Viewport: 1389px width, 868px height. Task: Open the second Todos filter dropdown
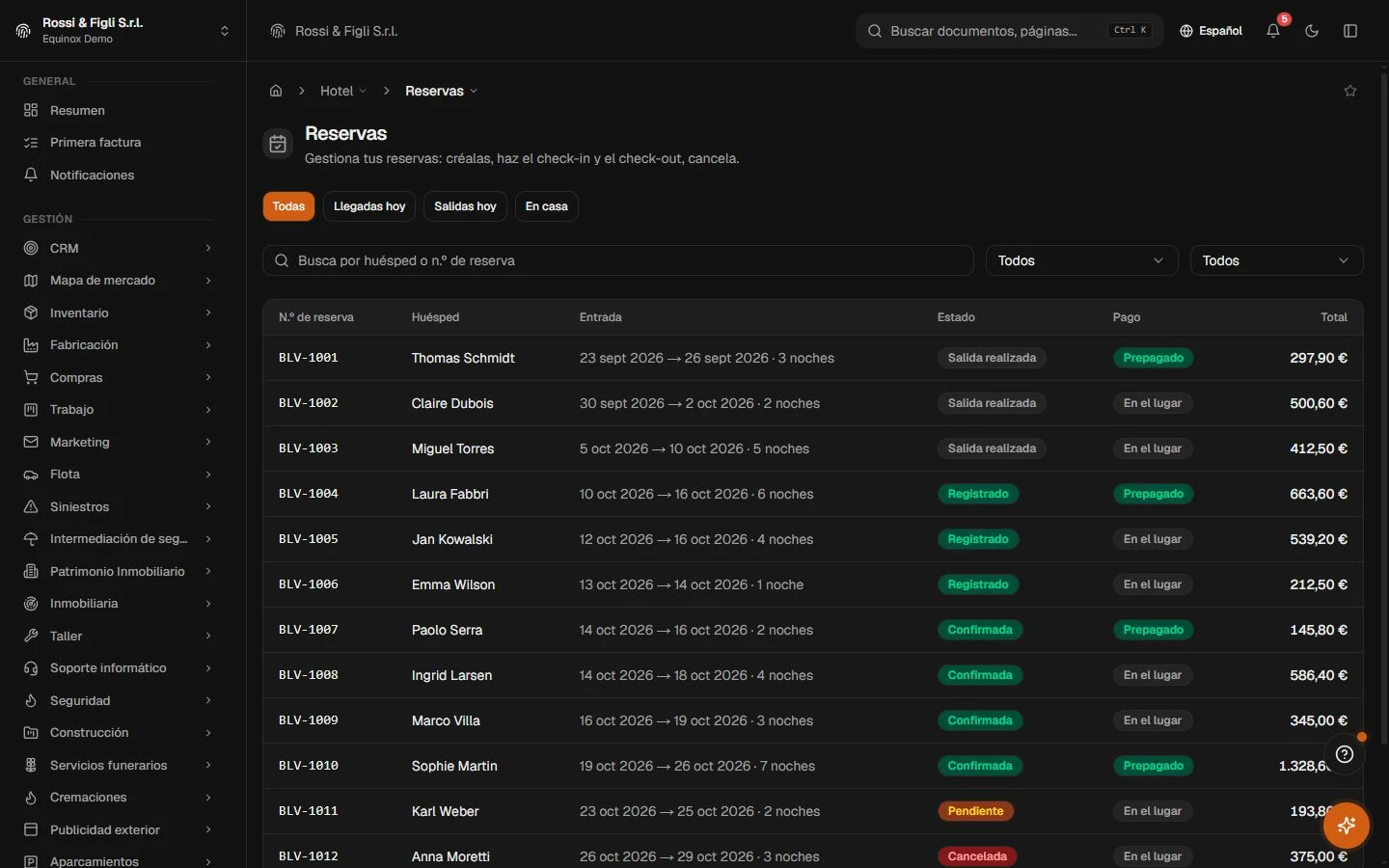click(x=1276, y=260)
